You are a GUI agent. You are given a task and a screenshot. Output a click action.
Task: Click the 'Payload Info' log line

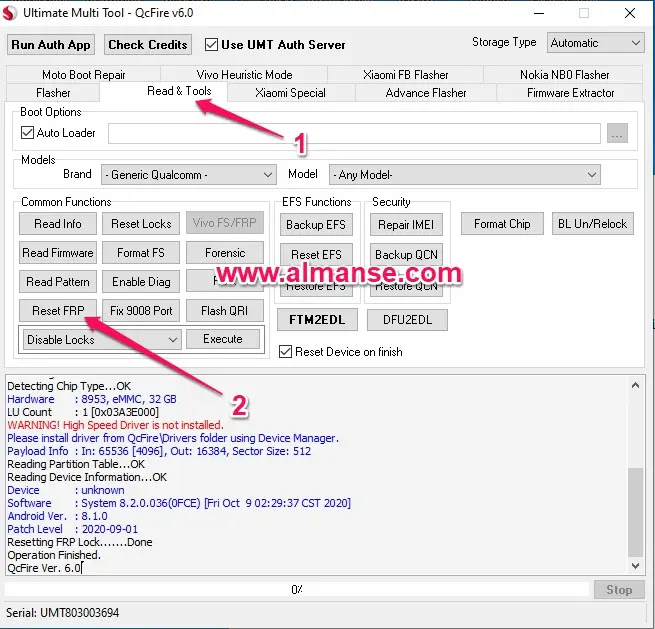[x=159, y=451]
